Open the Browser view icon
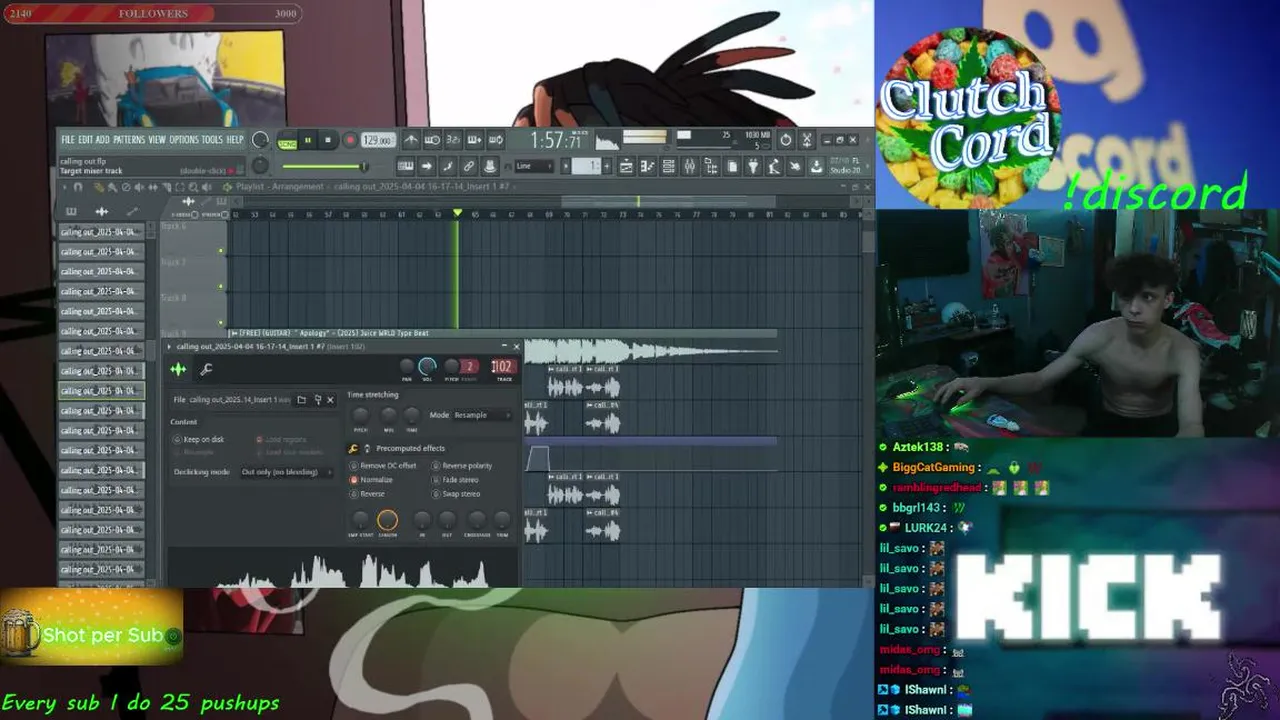Image resolution: width=1280 pixels, height=720 pixels. tap(710, 166)
